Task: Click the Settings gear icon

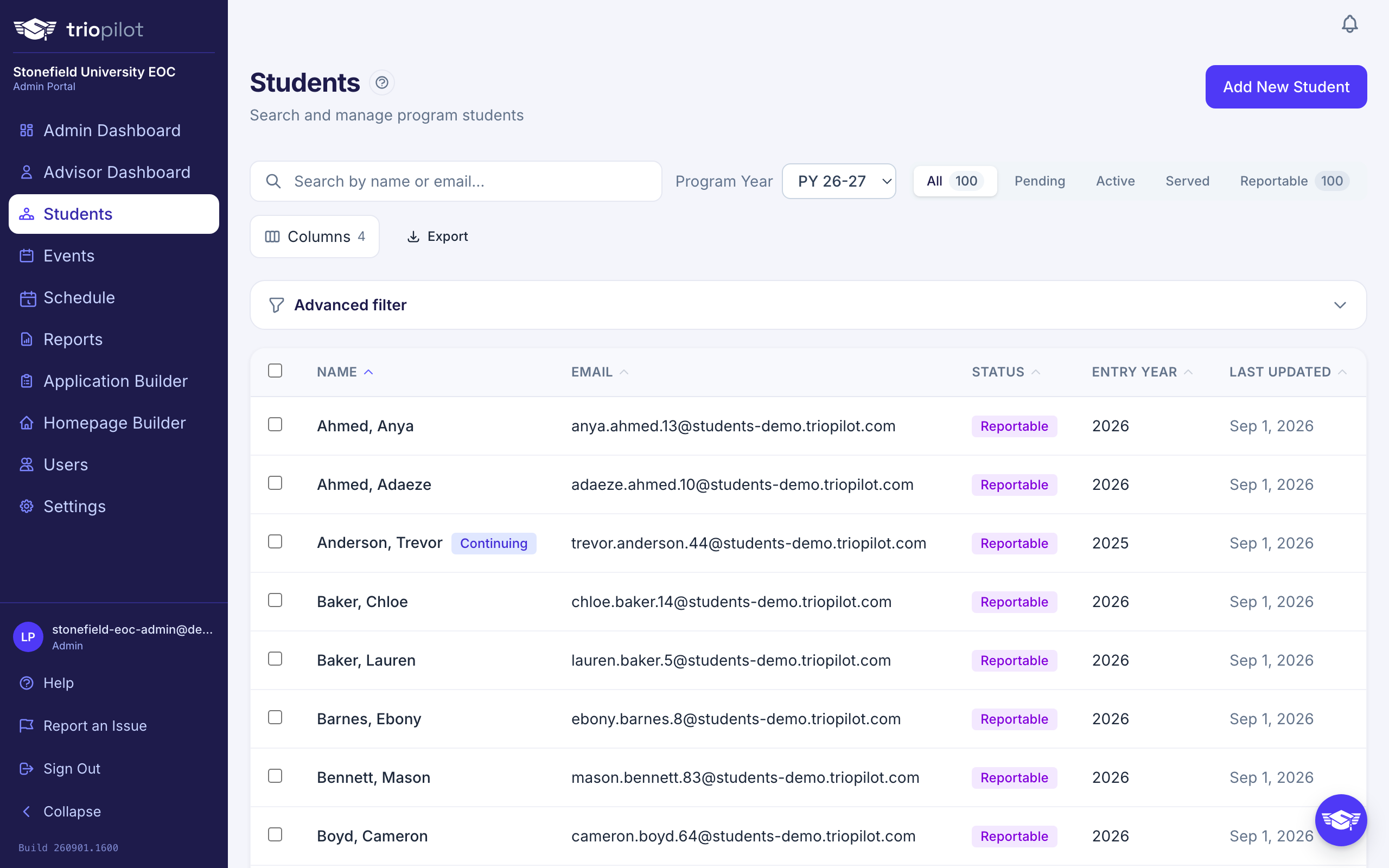Action: coord(27,506)
